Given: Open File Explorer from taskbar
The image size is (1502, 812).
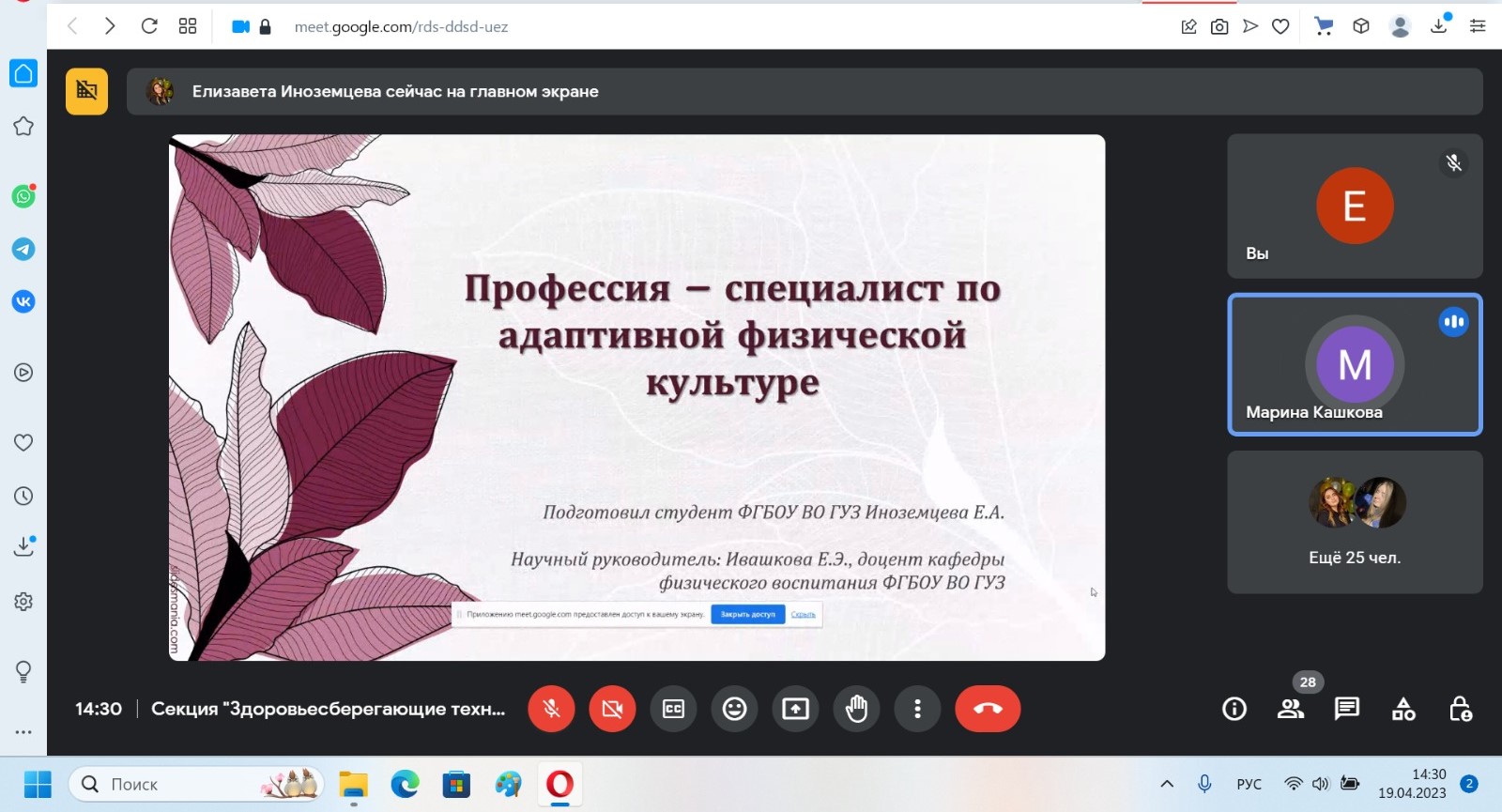Looking at the screenshot, I should (353, 785).
